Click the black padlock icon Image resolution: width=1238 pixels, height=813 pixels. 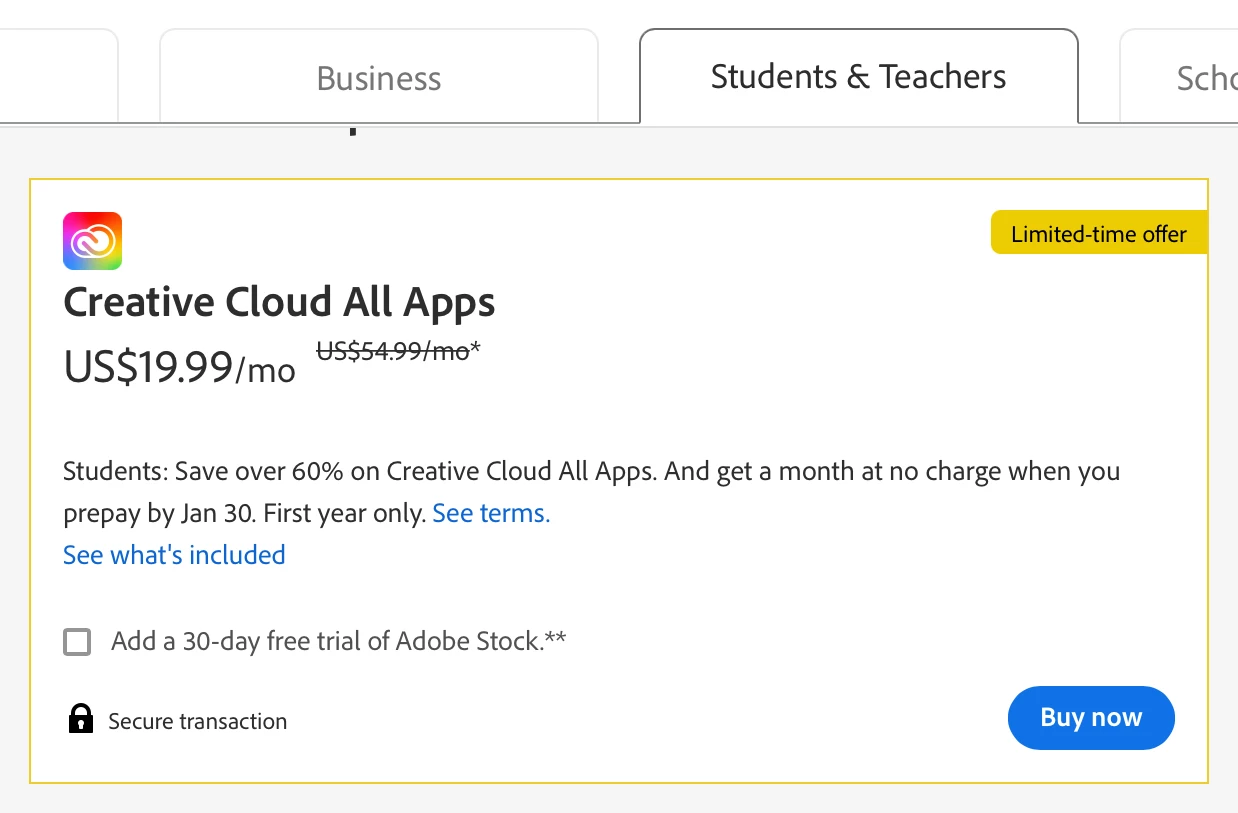tap(81, 719)
